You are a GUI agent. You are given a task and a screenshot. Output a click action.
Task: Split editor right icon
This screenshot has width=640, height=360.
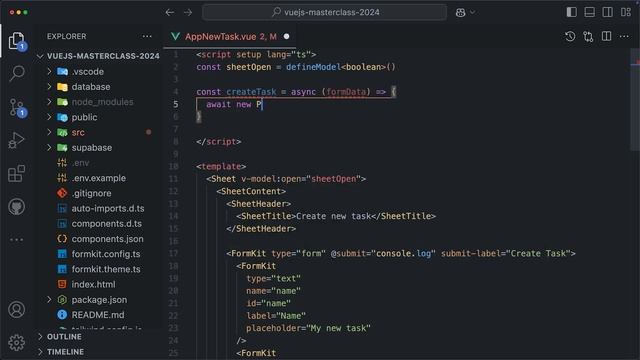pyautogui.click(x=607, y=36)
